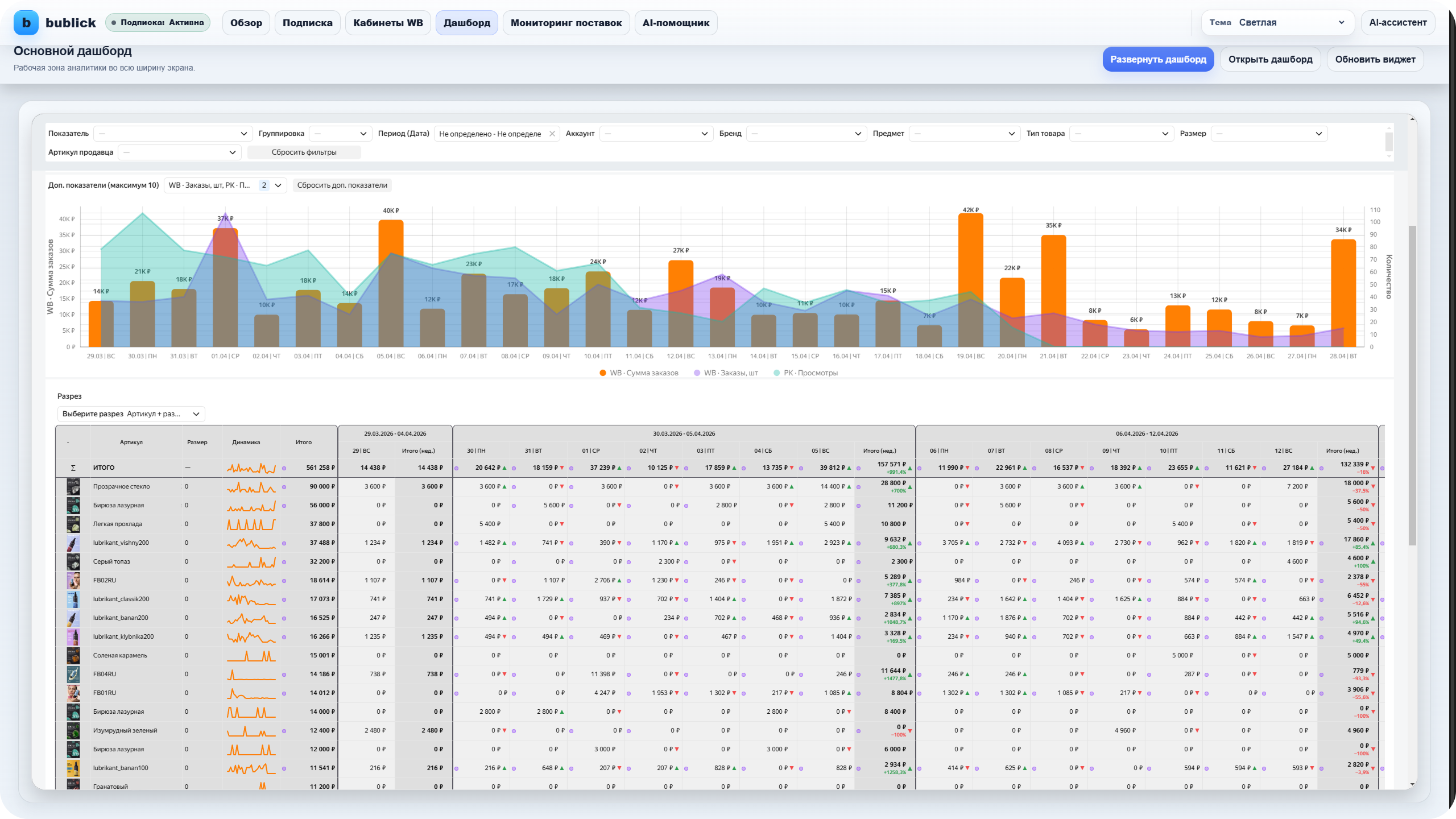This screenshot has height=819, width=1456.
Task: Click Прозрачное стекло product thumbnail
Action: click(x=73, y=487)
